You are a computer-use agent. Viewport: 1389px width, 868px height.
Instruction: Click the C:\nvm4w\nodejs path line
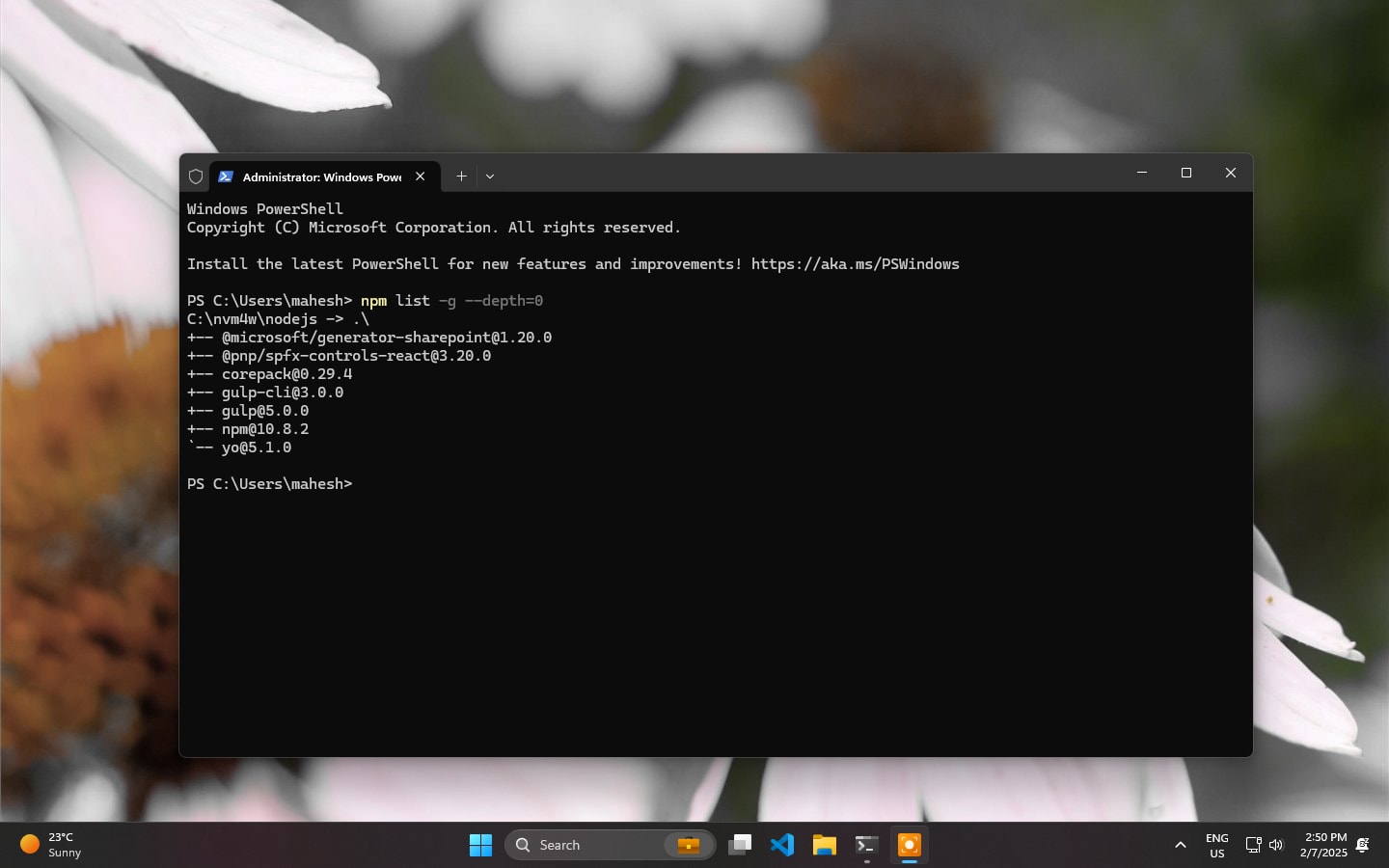278,319
